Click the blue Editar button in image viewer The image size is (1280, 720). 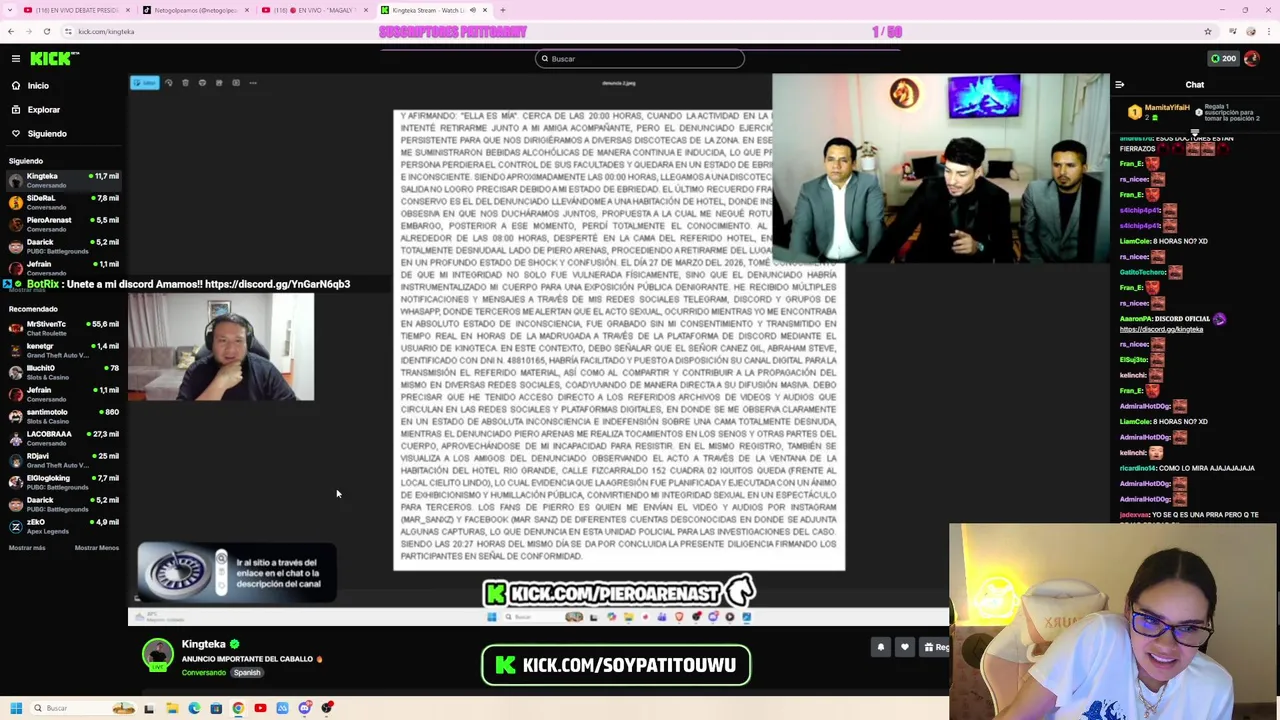pyautogui.click(x=145, y=83)
